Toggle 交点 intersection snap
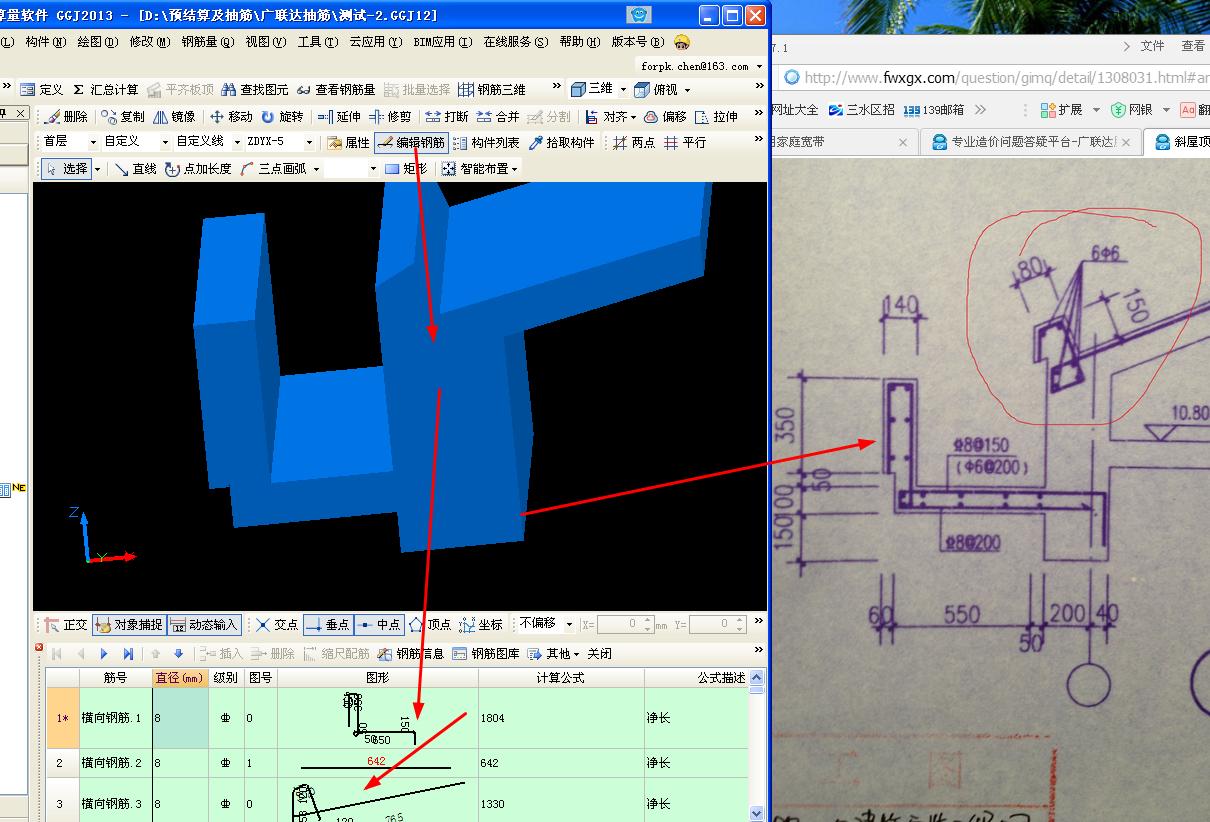1210x822 pixels. 276,625
